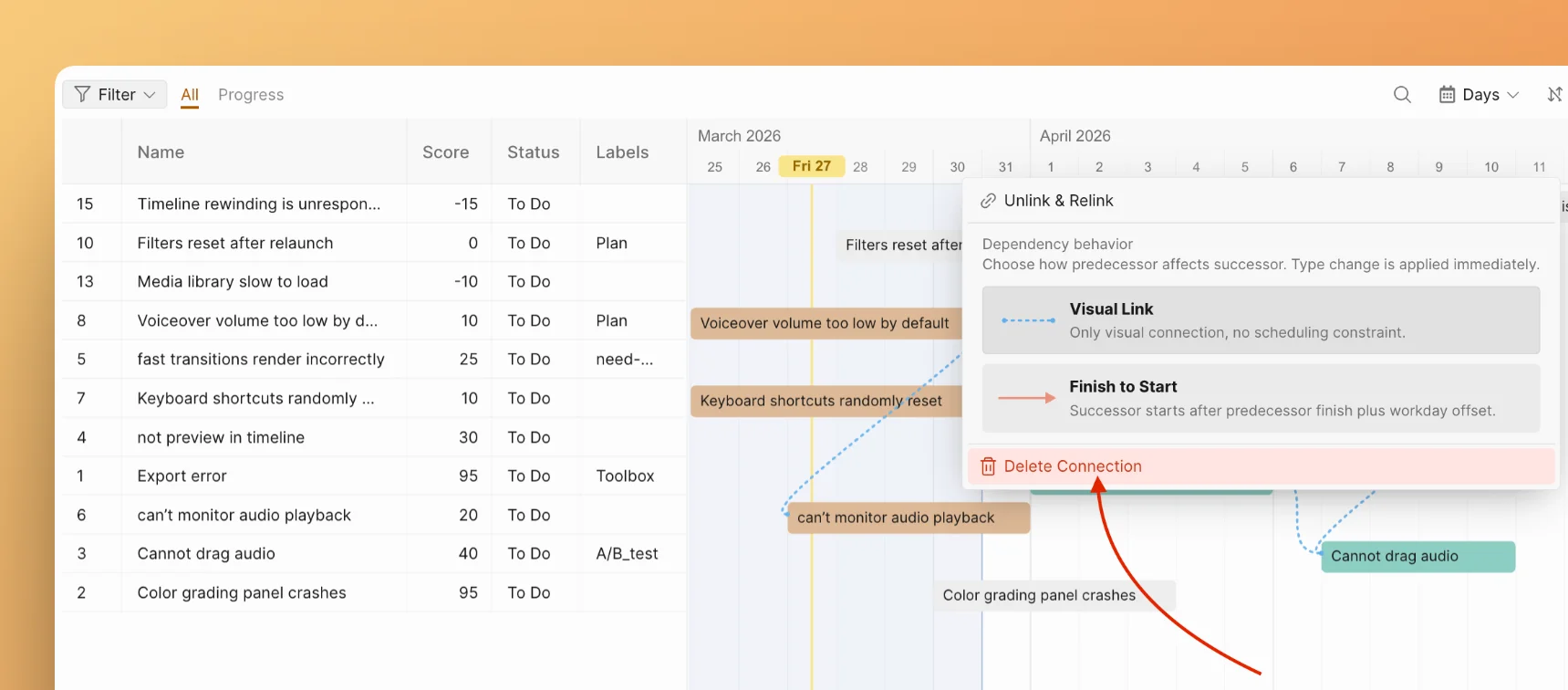Click the calendar icon next to Days

[x=1447, y=95]
